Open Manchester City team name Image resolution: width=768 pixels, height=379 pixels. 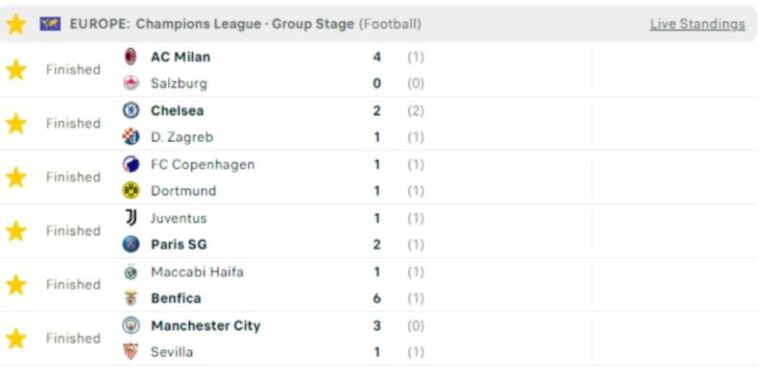coord(206,326)
